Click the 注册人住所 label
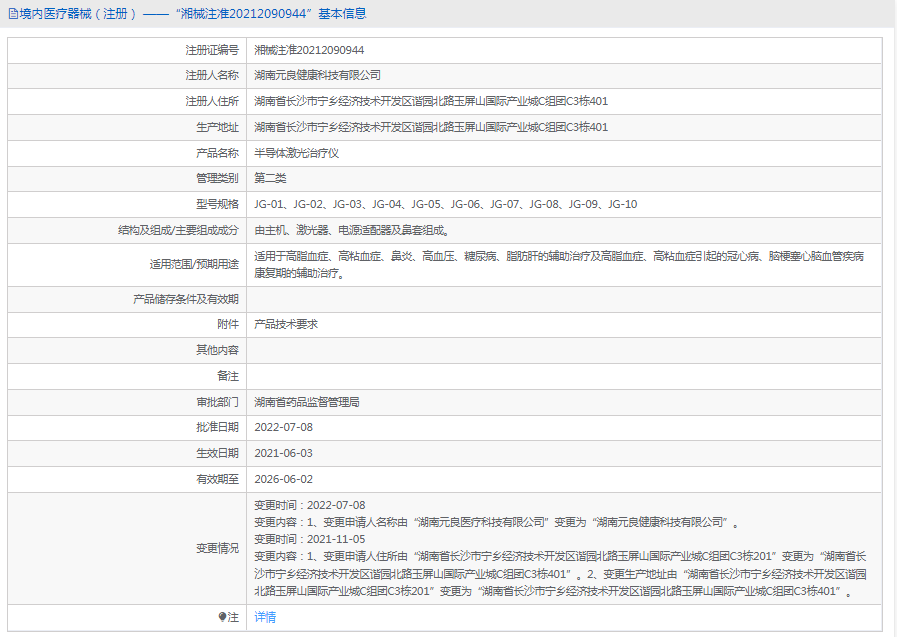 coord(212,101)
